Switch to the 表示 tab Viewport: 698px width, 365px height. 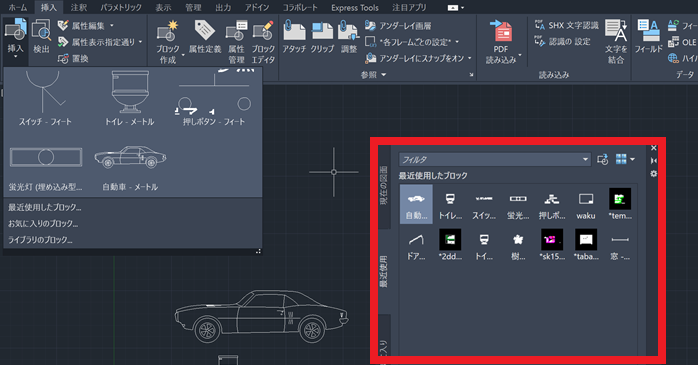163,8
